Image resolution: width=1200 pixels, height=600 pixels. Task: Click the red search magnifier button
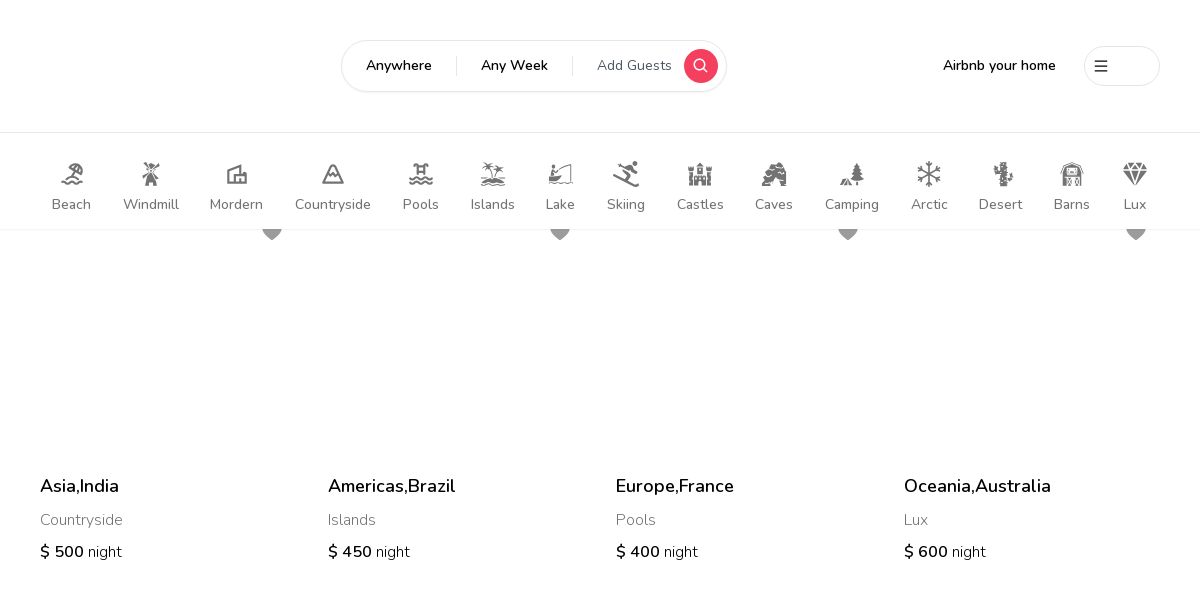click(700, 66)
